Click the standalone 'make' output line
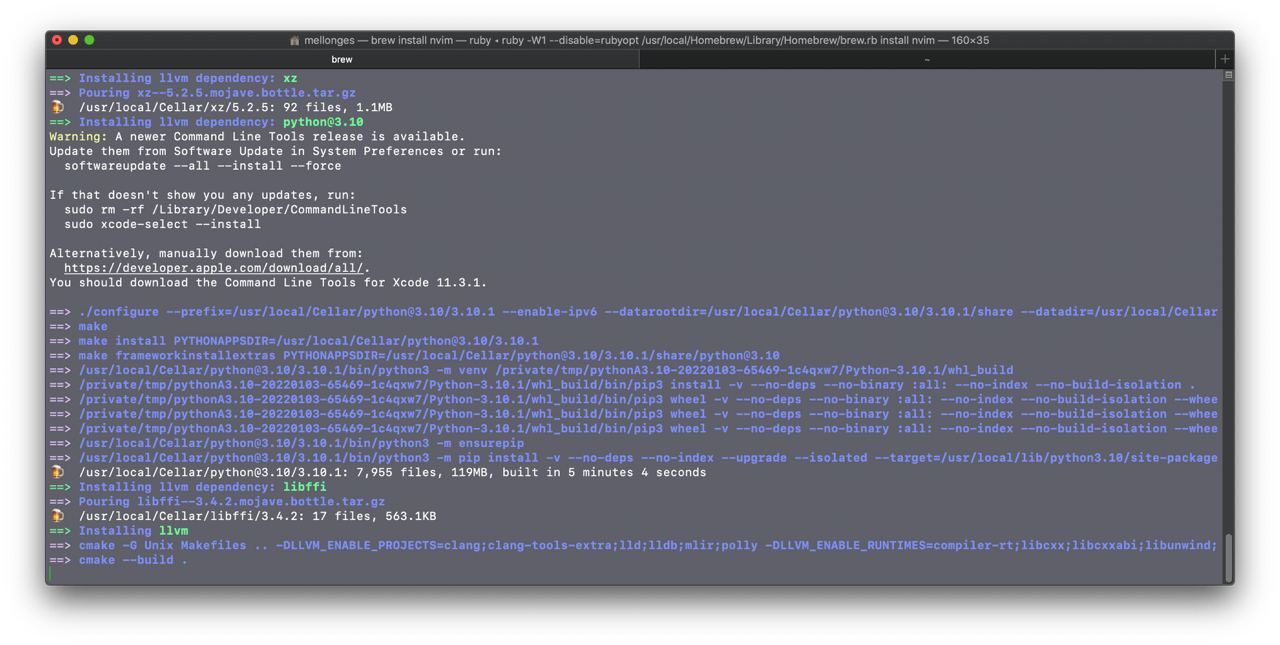1280x645 pixels. (93, 326)
